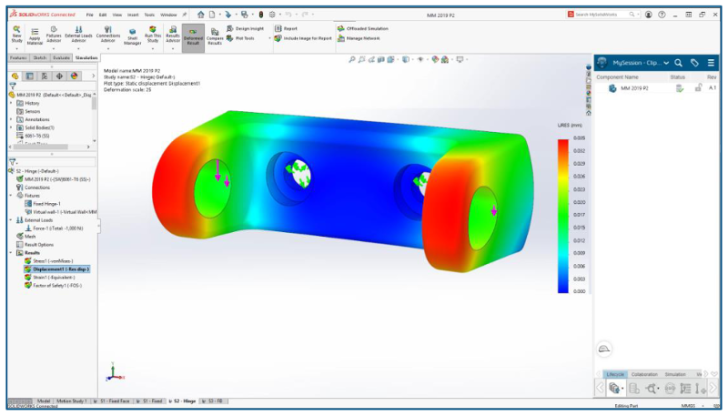
Task: Open Plot Tools menu
Action: (x=240, y=39)
